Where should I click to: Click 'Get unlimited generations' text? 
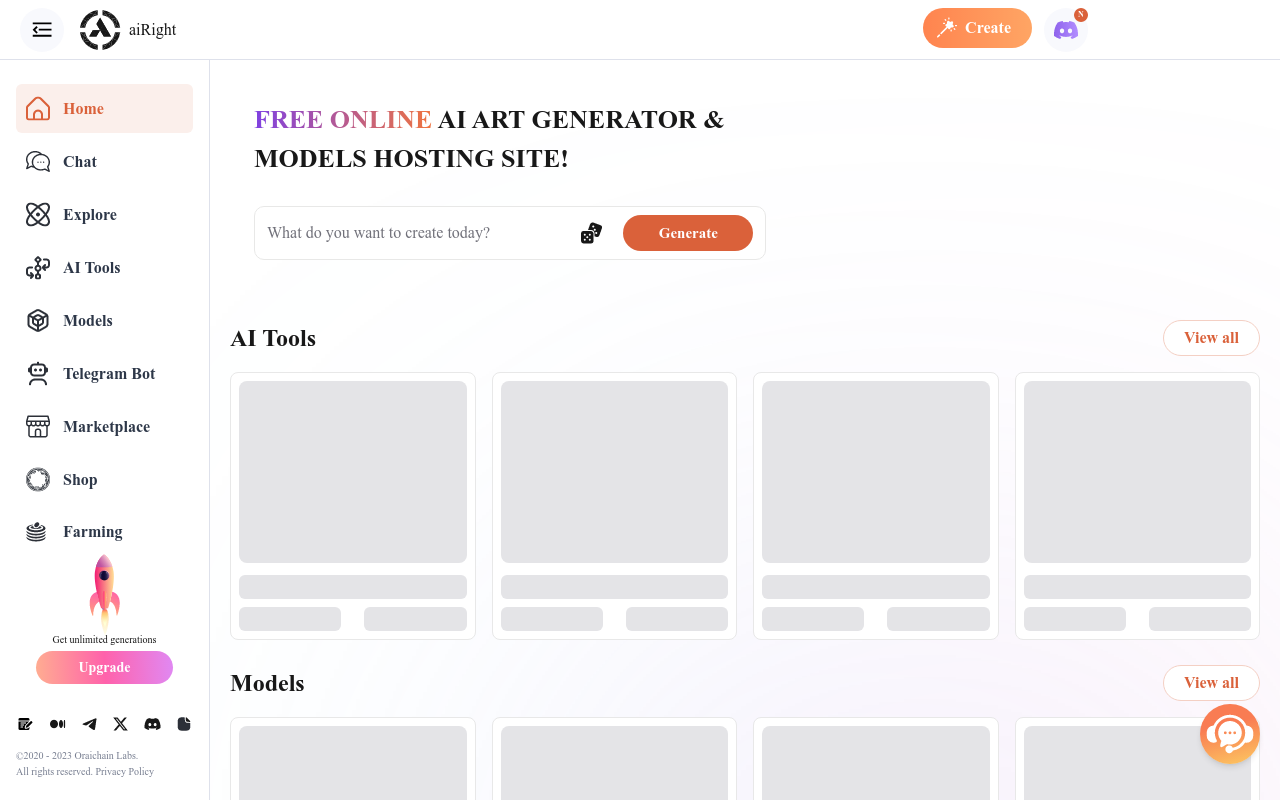[104, 640]
